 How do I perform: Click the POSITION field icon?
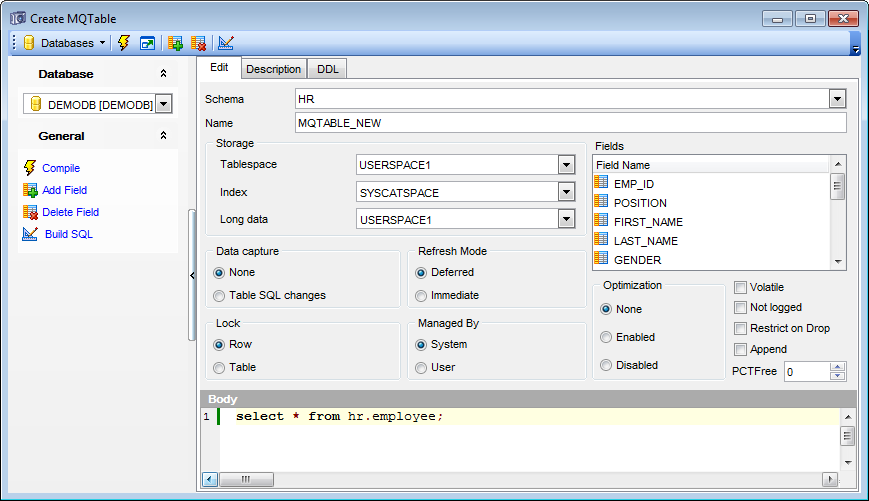point(601,201)
